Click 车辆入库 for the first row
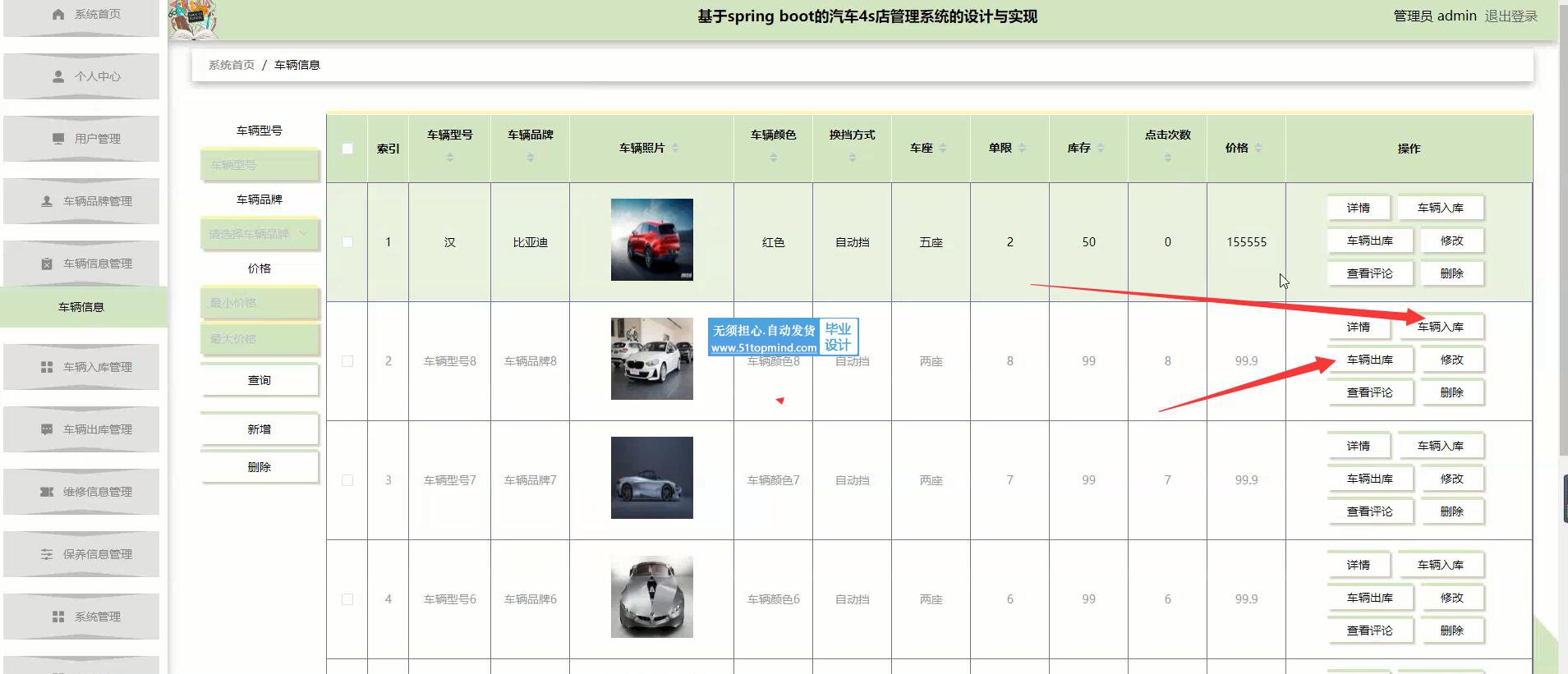The image size is (1568, 674). click(x=1440, y=208)
